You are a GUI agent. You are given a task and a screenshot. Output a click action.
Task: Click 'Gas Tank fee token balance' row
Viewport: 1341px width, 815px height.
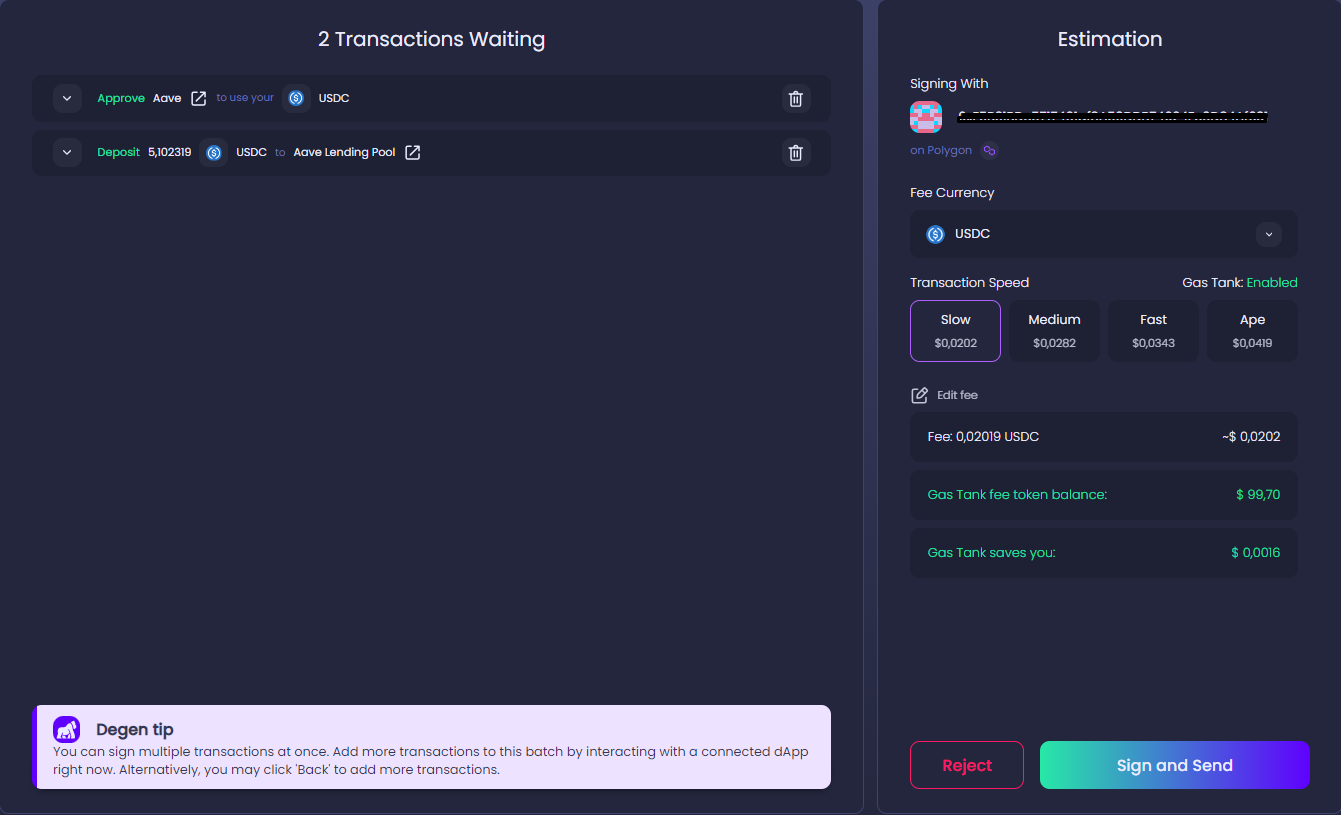[1104, 495]
